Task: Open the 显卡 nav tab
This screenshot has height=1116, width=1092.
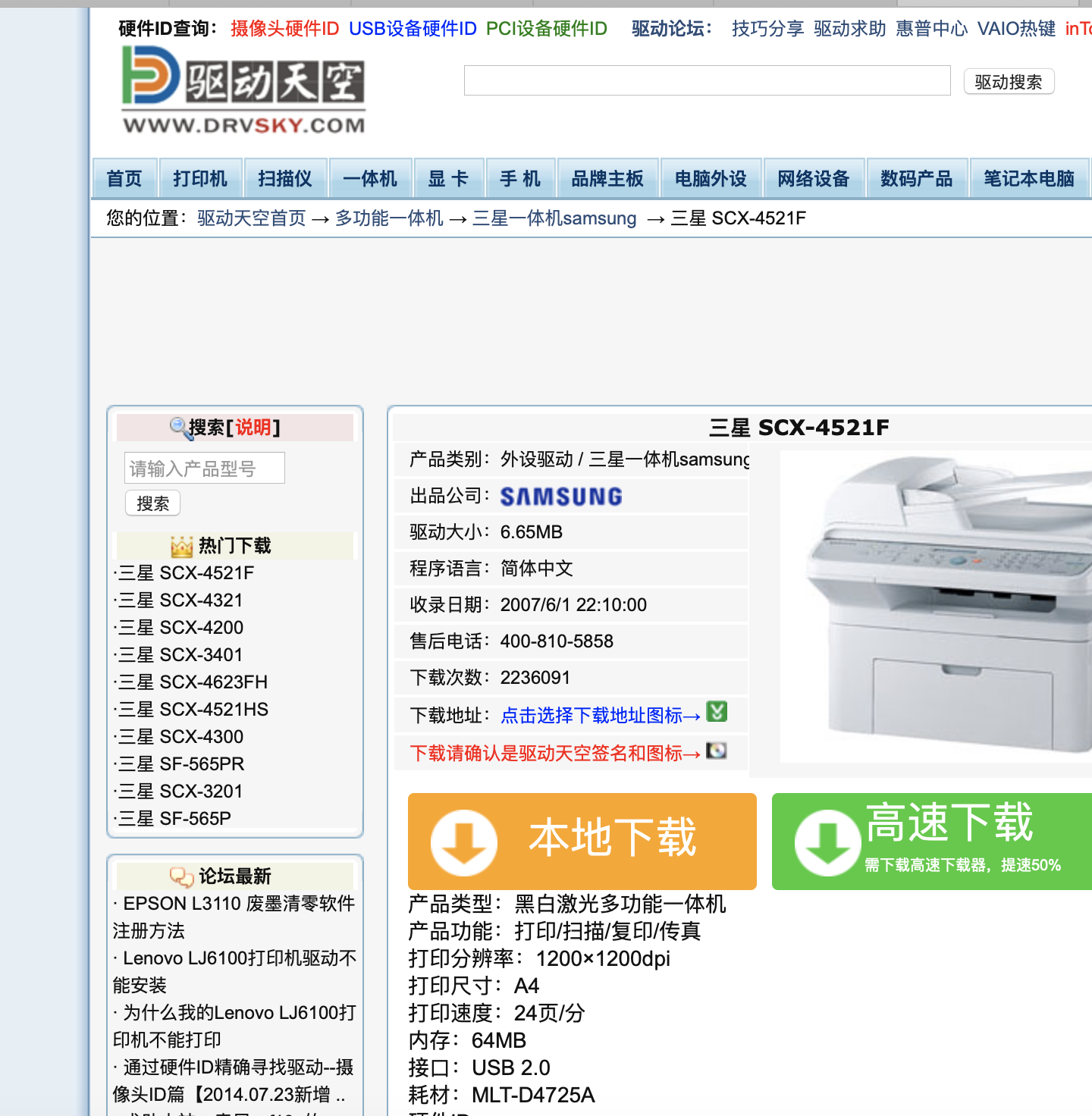Action: (x=448, y=178)
